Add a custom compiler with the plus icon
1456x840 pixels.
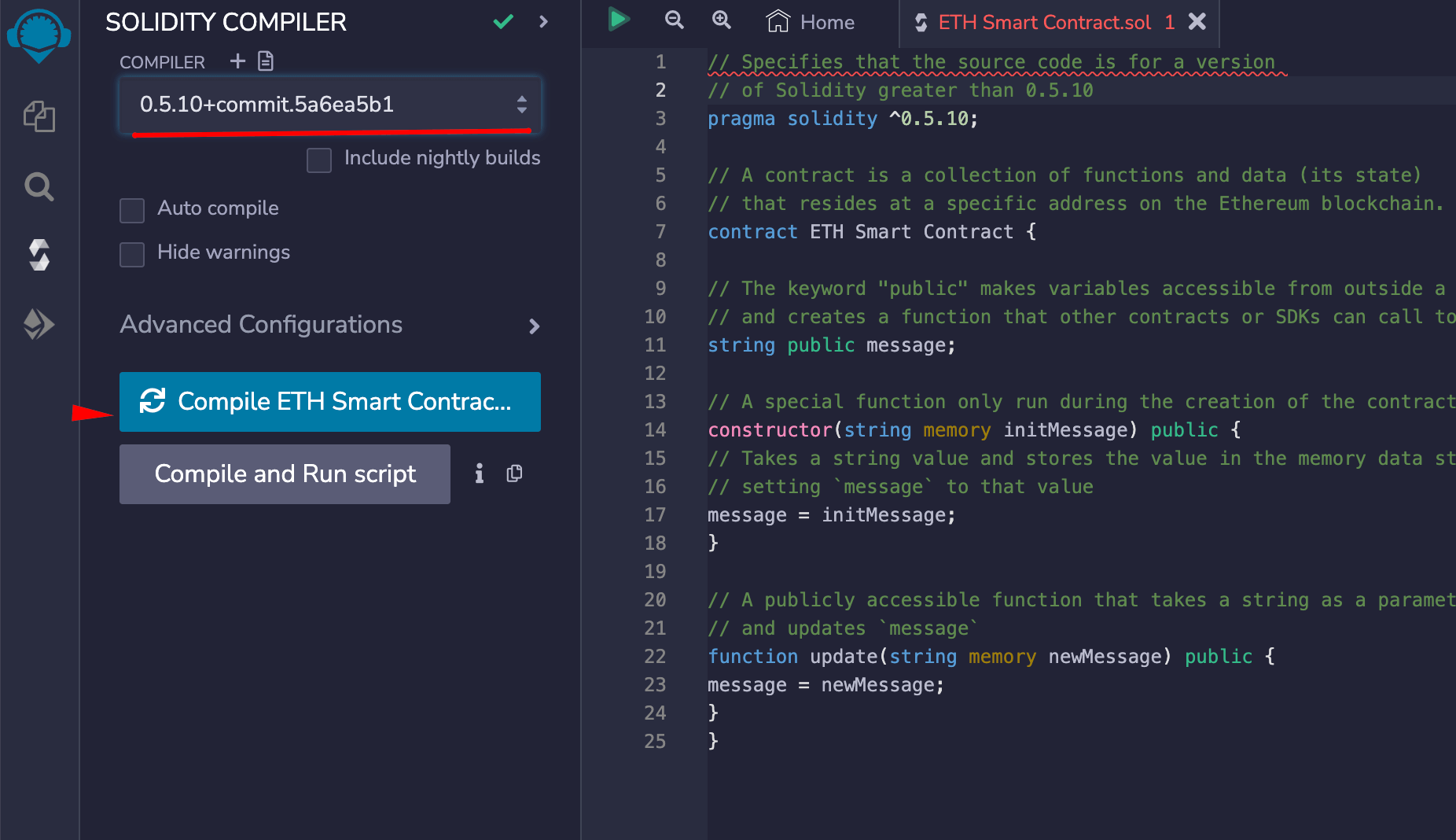[236, 61]
